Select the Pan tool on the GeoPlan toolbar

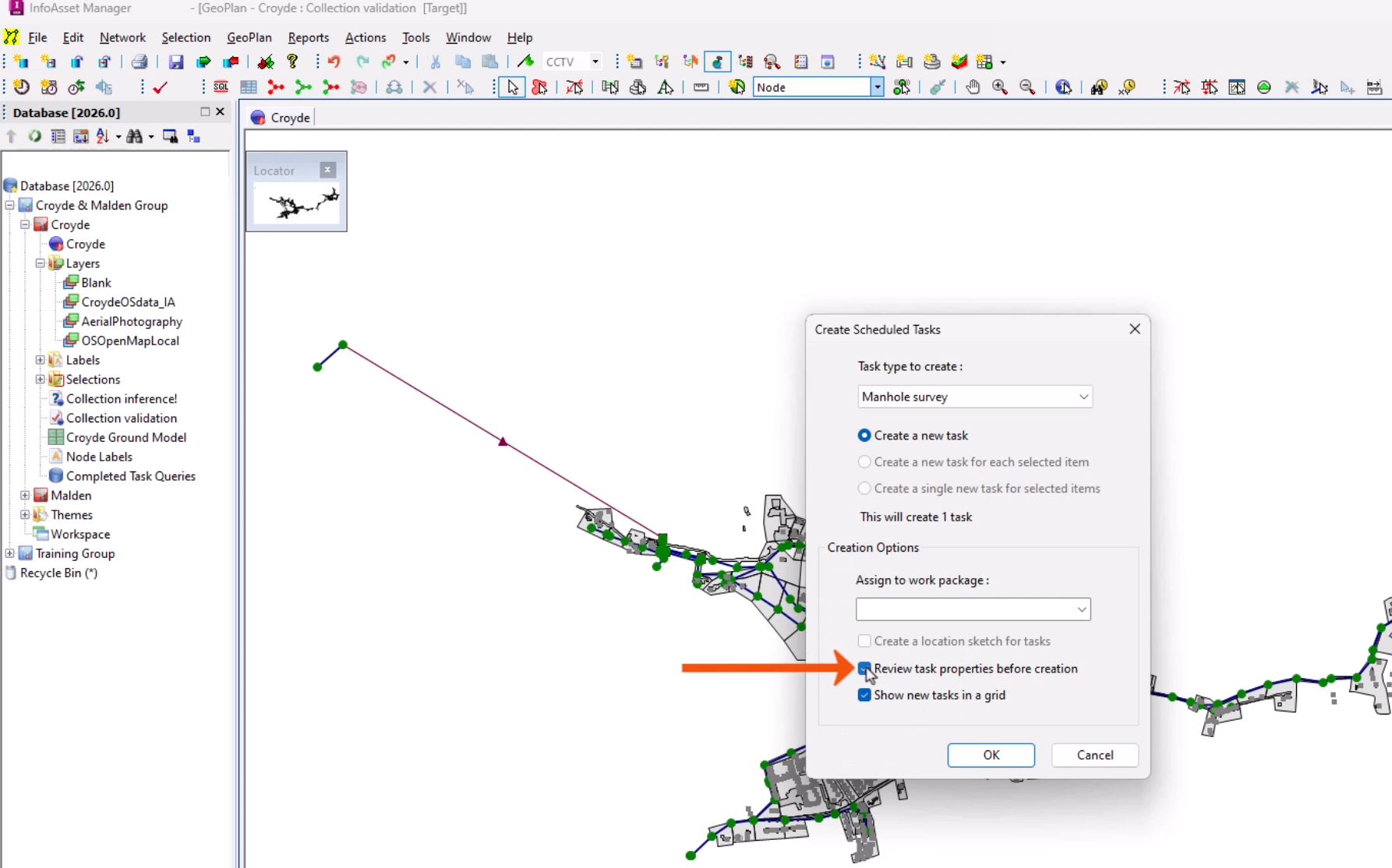pos(973,87)
